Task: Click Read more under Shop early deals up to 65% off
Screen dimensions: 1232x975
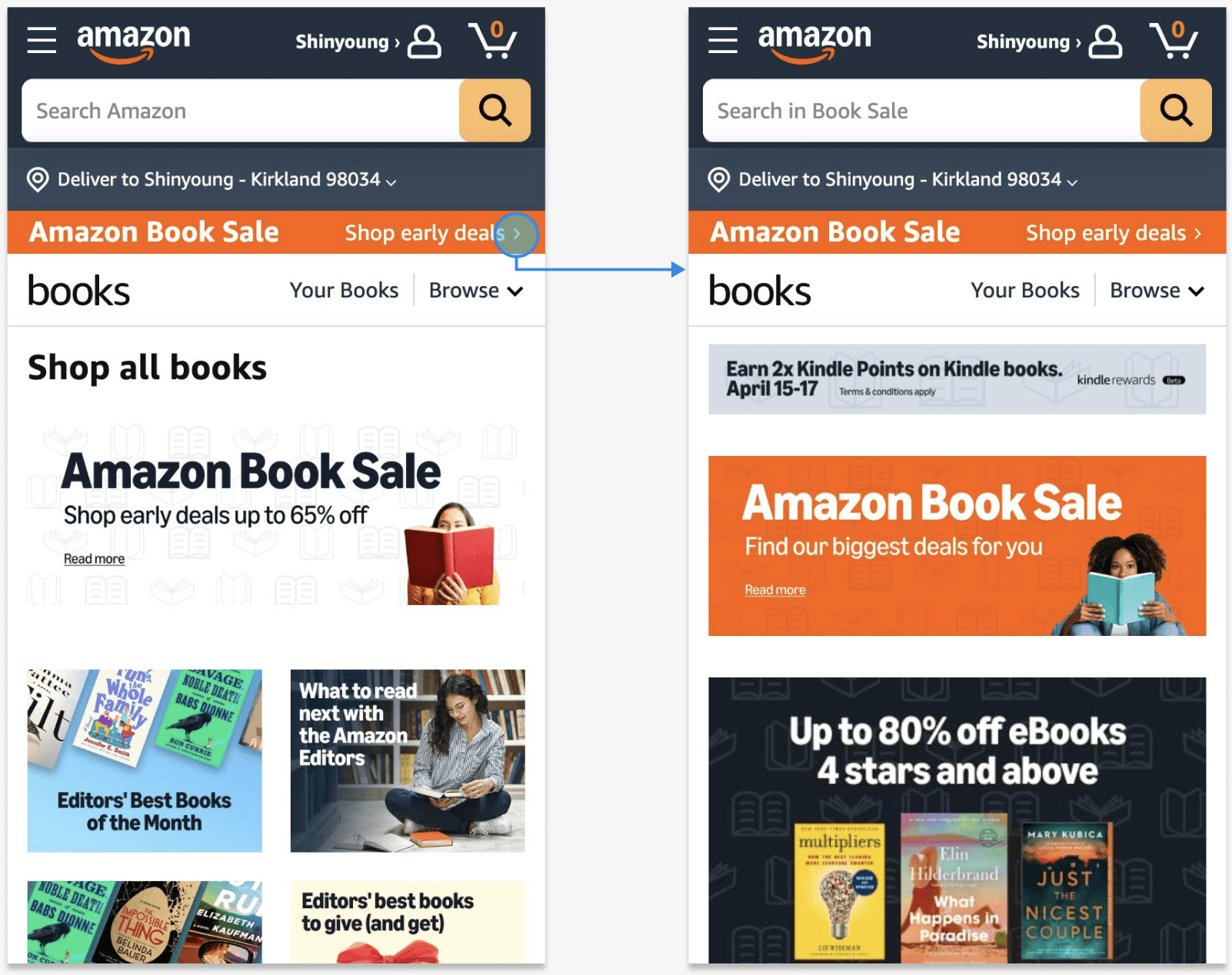Action: 94,559
